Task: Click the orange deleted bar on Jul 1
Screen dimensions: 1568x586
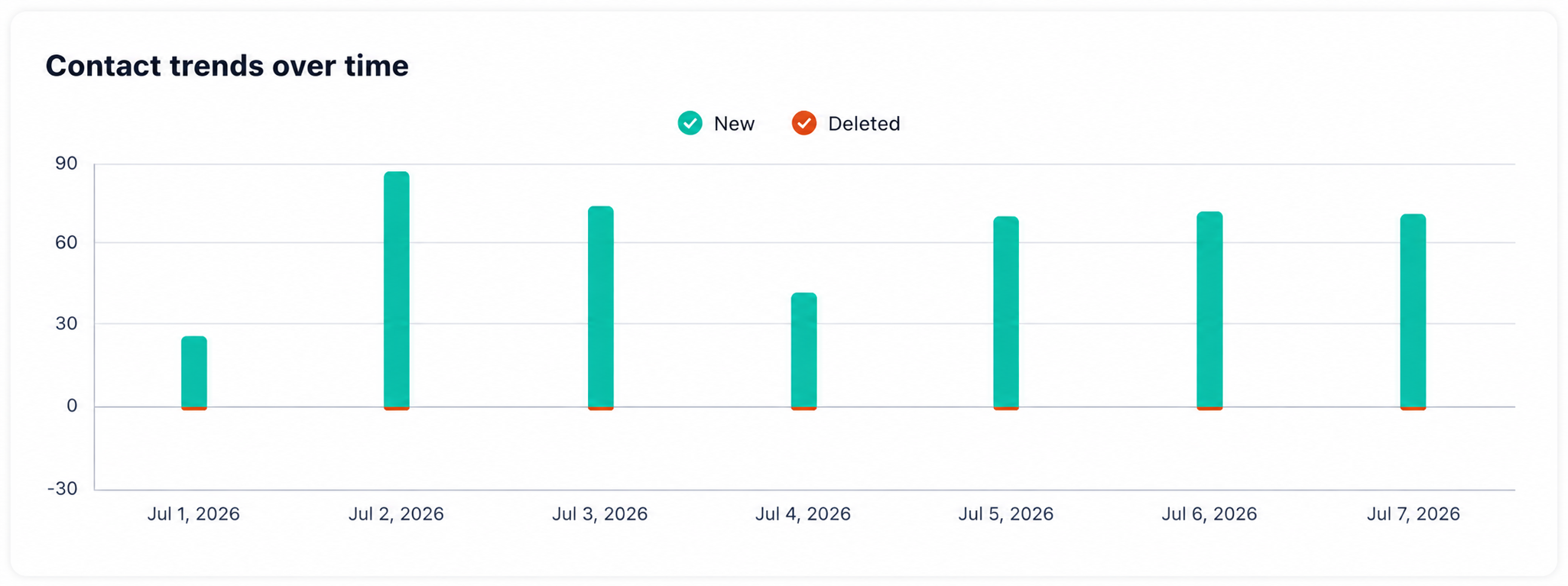Action: click(194, 409)
